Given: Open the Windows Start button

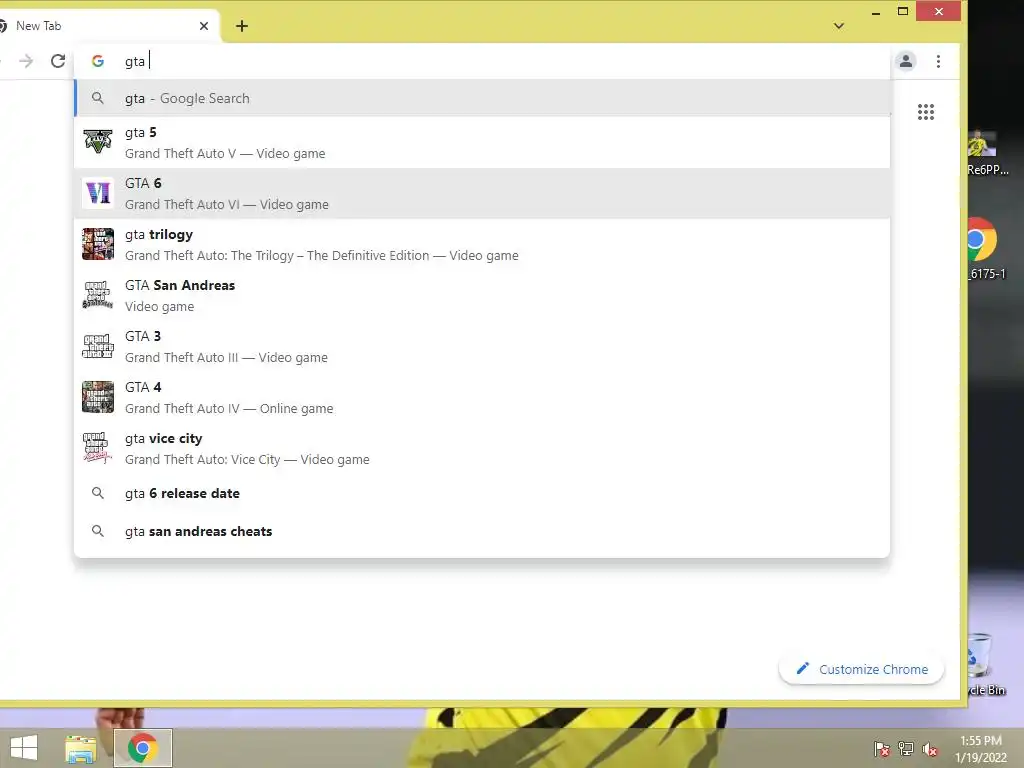Looking at the screenshot, I should (24, 748).
